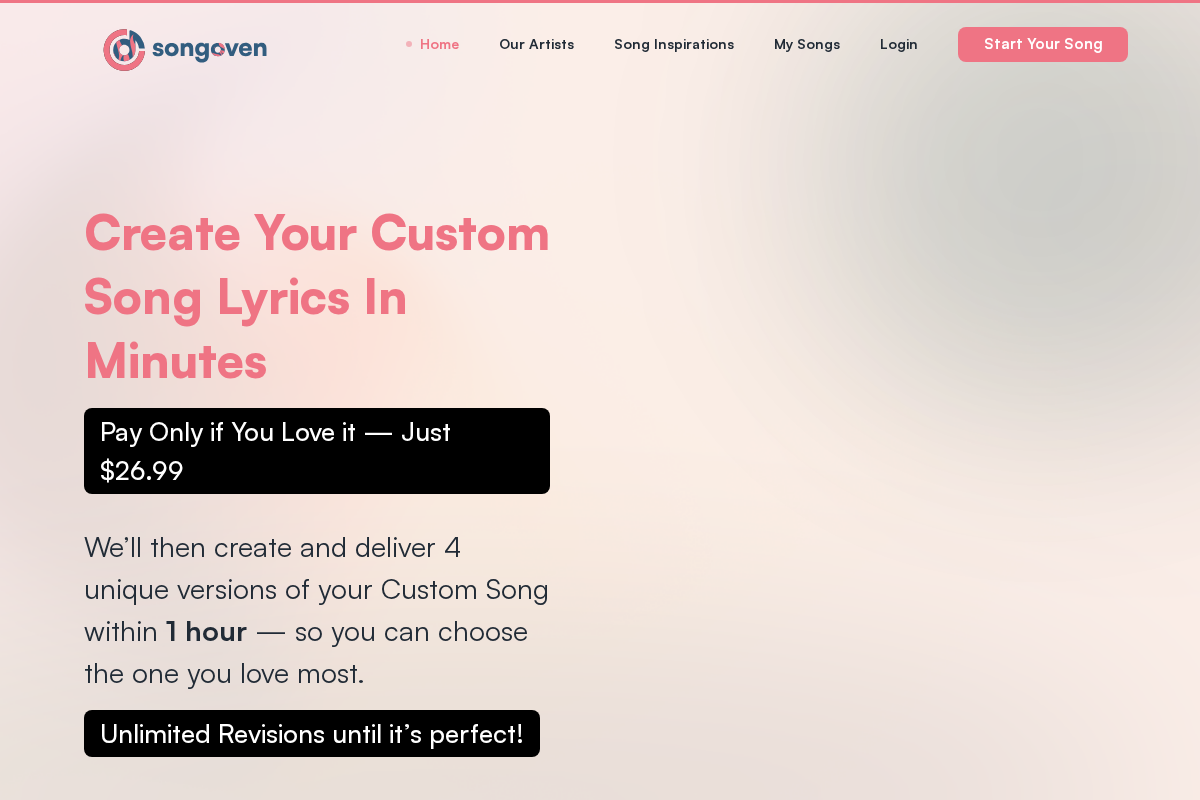Click the orange 'o' in the Songoven wordmark

point(220,50)
